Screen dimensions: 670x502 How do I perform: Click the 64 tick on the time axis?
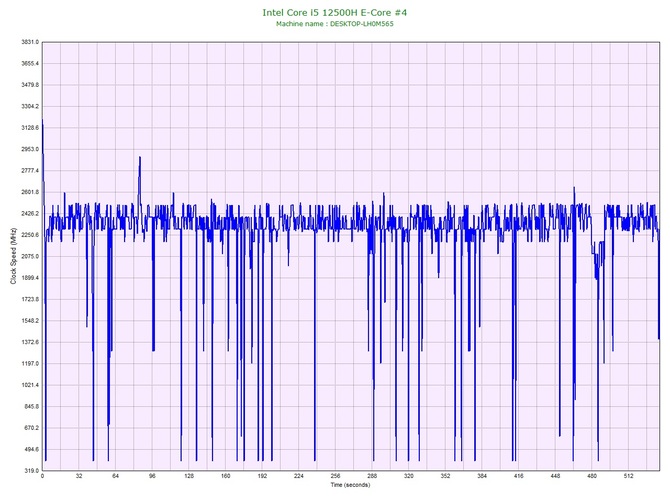click(x=115, y=476)
